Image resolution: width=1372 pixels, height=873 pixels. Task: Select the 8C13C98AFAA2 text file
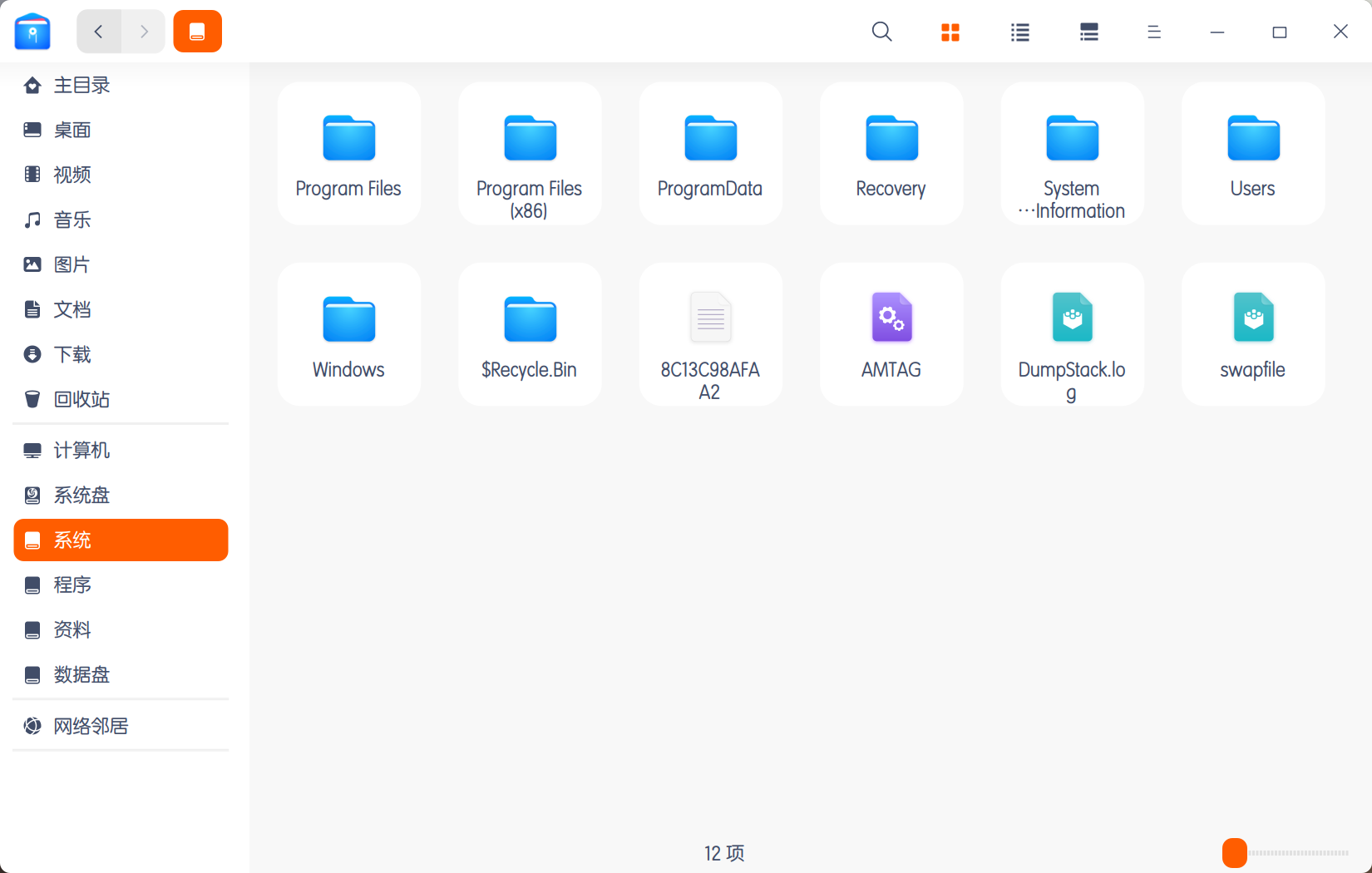point(710,334)
